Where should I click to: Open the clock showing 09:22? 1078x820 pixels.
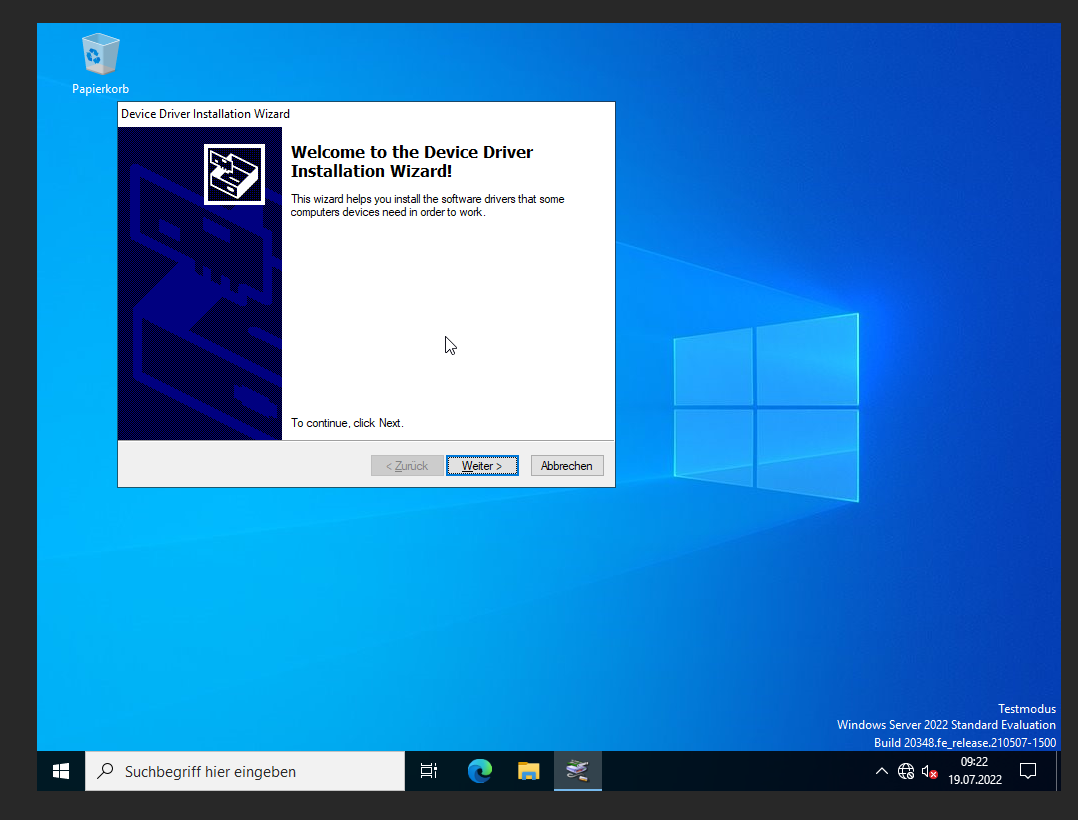[974, 771]
